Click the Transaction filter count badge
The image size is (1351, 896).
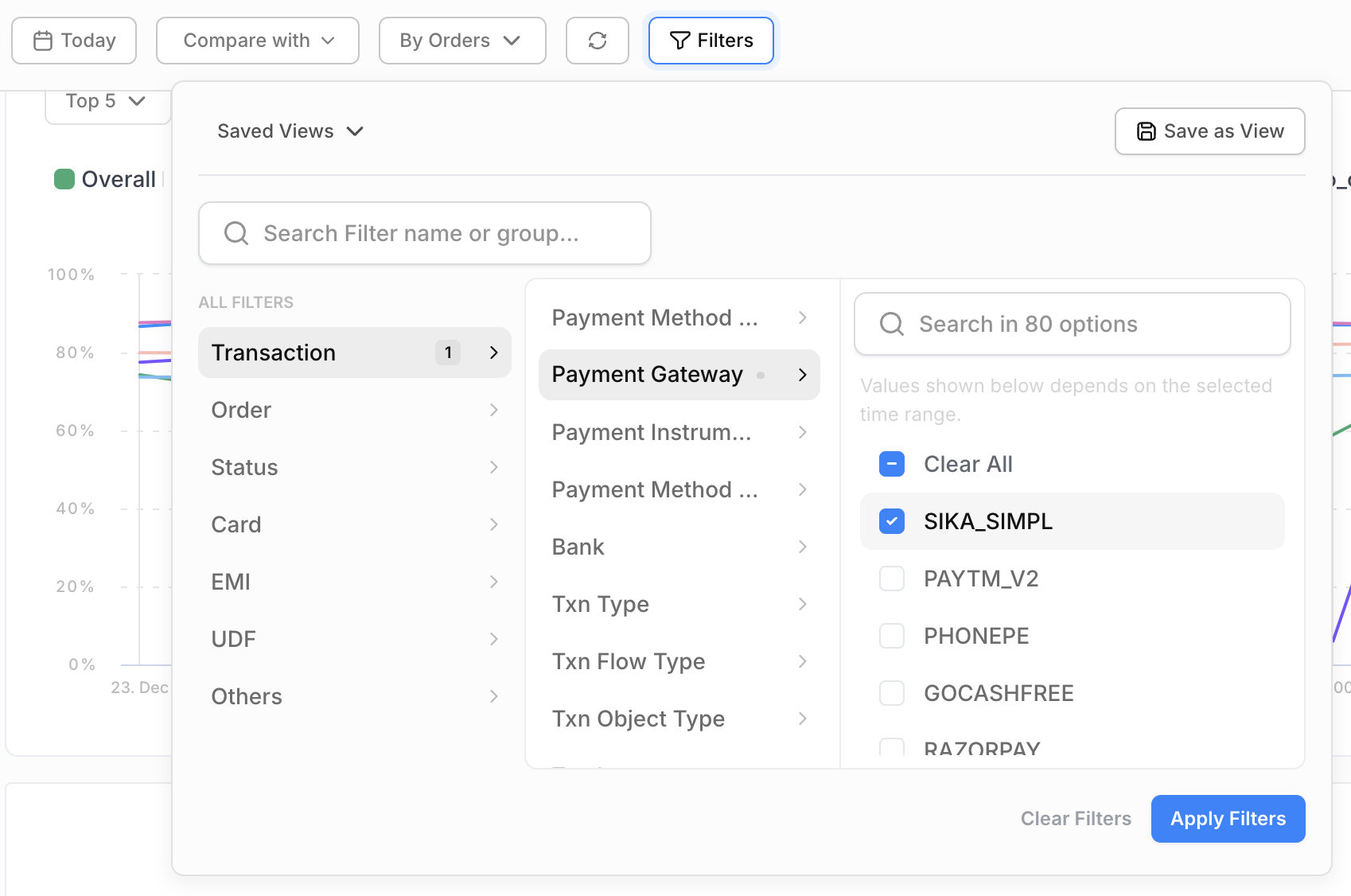tap(448, 353)
